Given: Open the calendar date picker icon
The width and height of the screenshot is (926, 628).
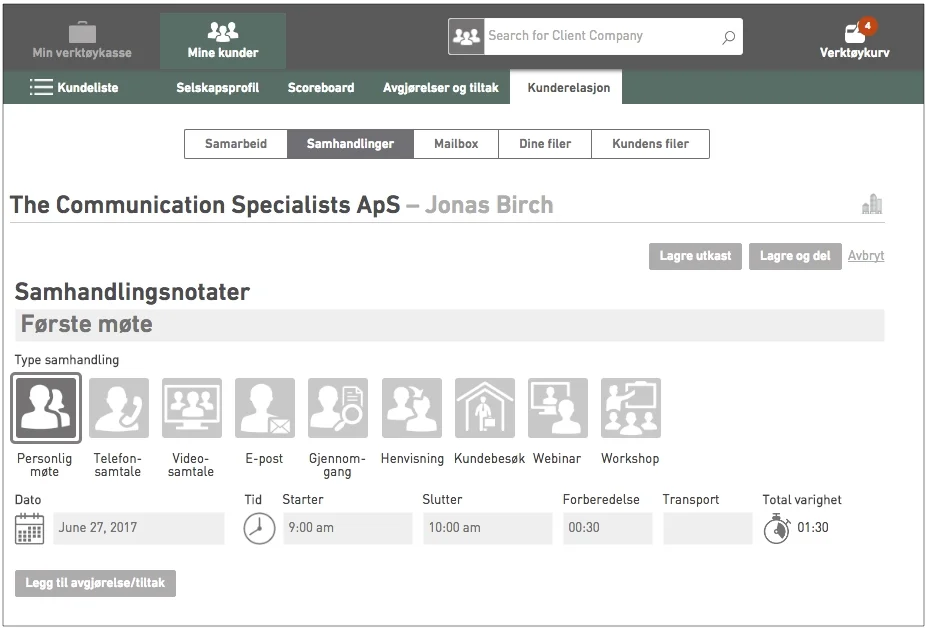Looking at the screenshot, I should [x=30, y=528].
